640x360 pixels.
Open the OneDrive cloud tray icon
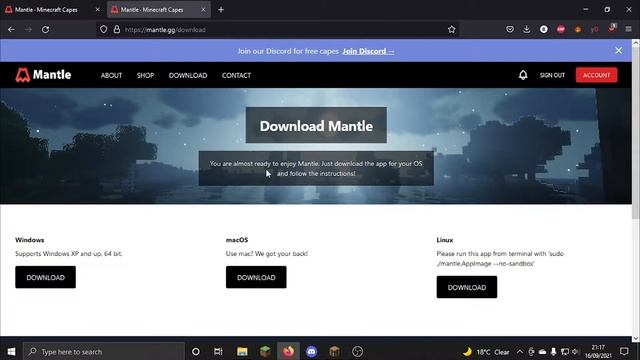coord(542,351)
